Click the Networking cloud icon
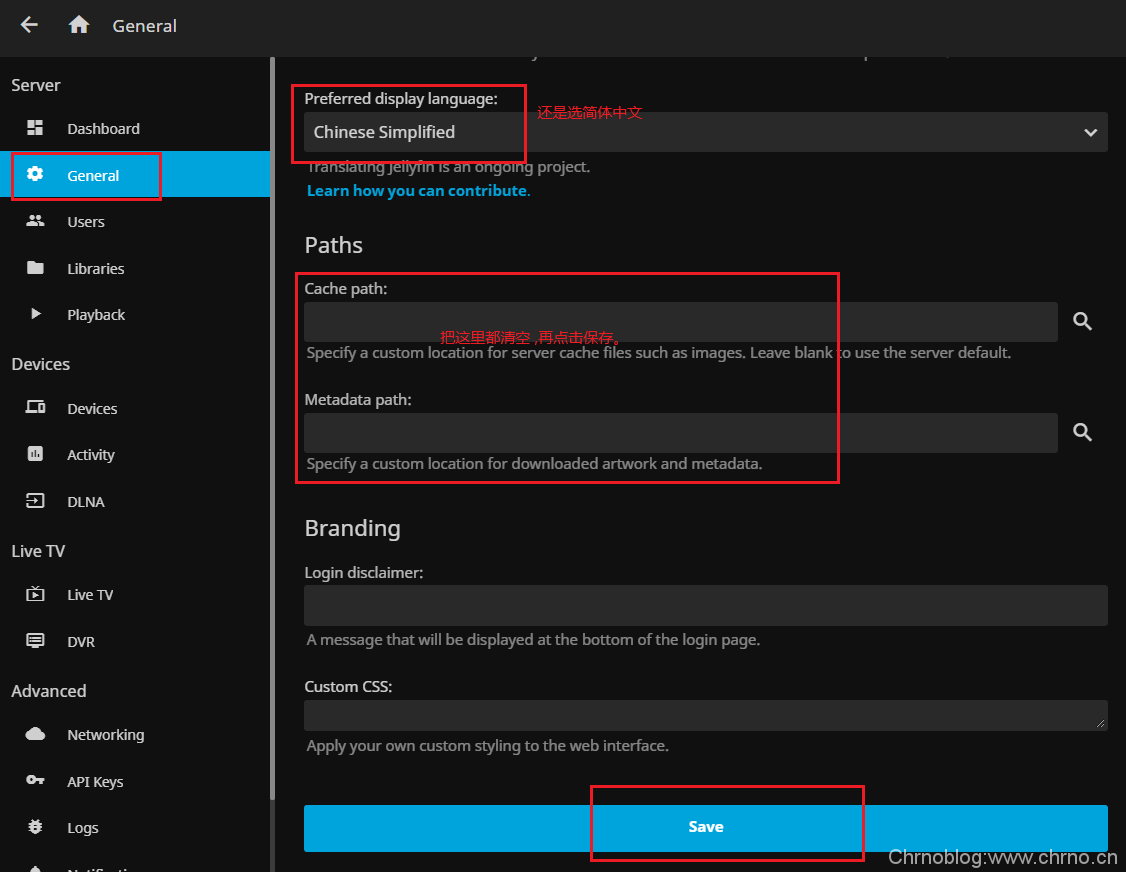Viewport: 1126px width, 872px height. click(36, 734)
